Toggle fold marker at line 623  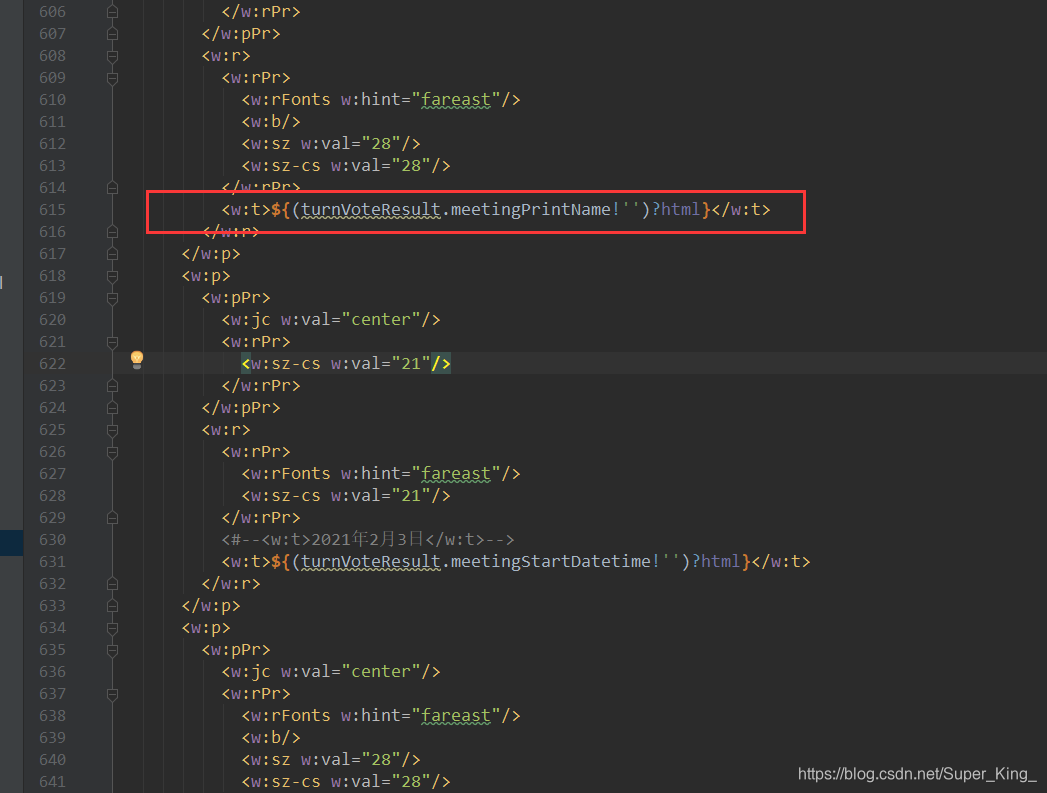tap(112, 386)
